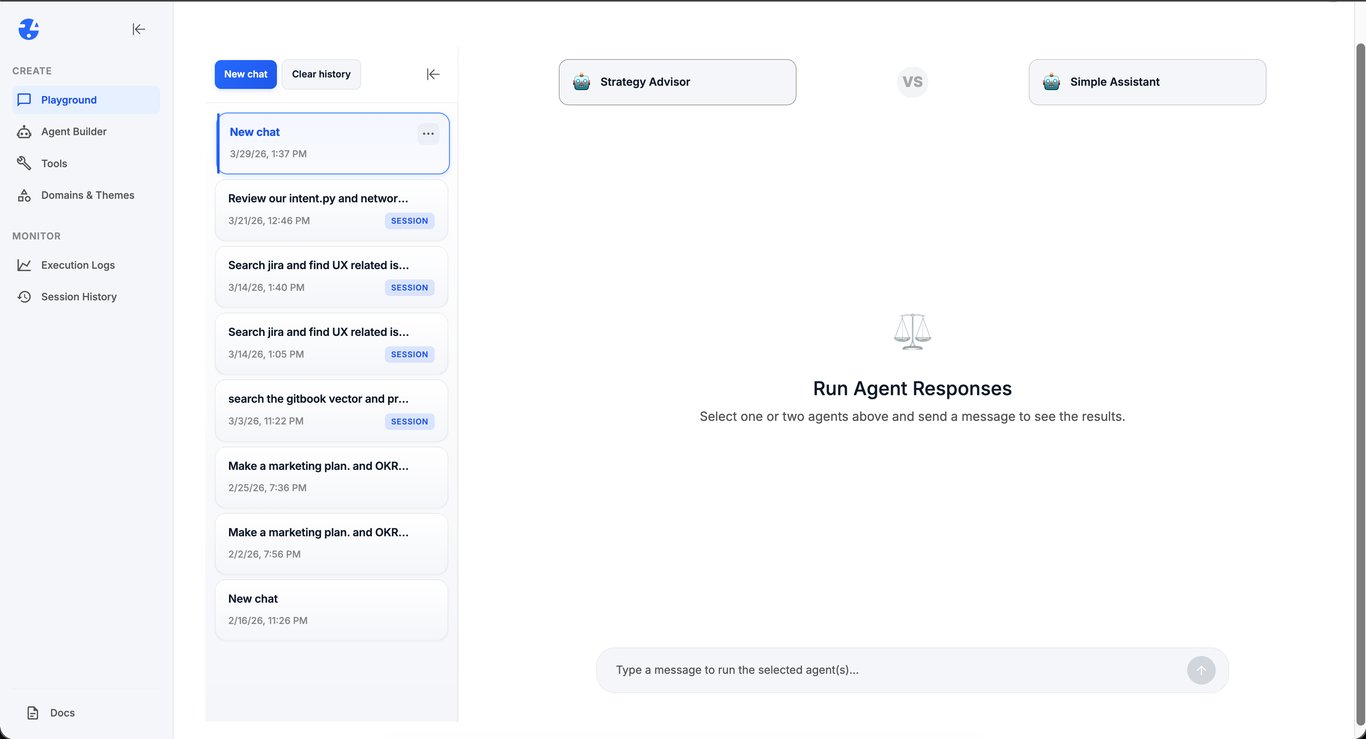Click the Clear history button
The image size is (1366, 739).
tap(320, 73)
